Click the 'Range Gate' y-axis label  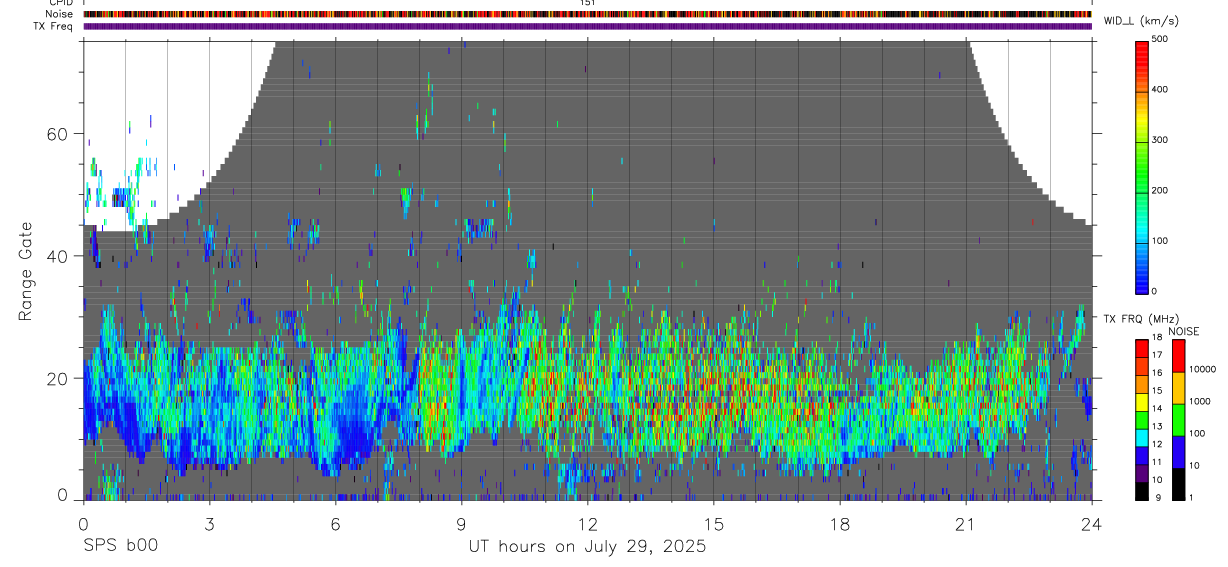(27, 270)
